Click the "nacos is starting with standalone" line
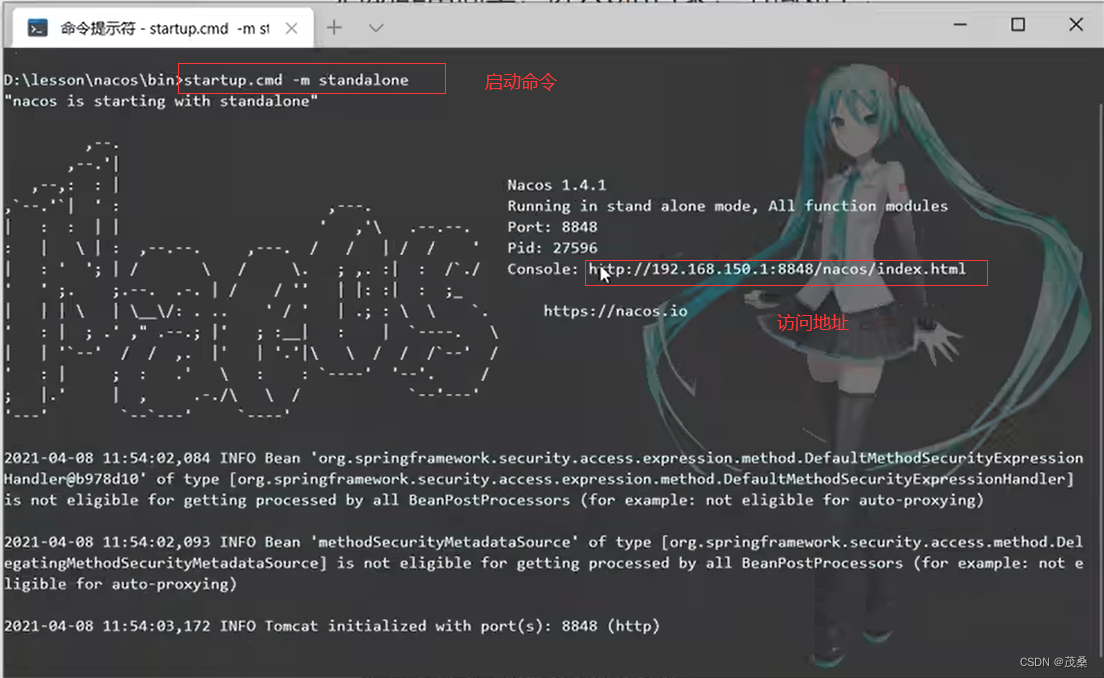Screen dimensions: 1104x678 point(161,101)
